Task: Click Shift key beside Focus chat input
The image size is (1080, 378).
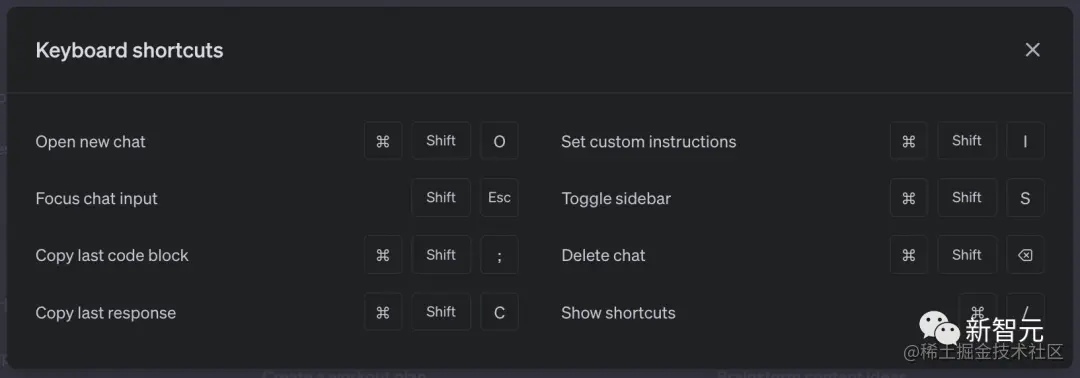Action: coord(441,198)
